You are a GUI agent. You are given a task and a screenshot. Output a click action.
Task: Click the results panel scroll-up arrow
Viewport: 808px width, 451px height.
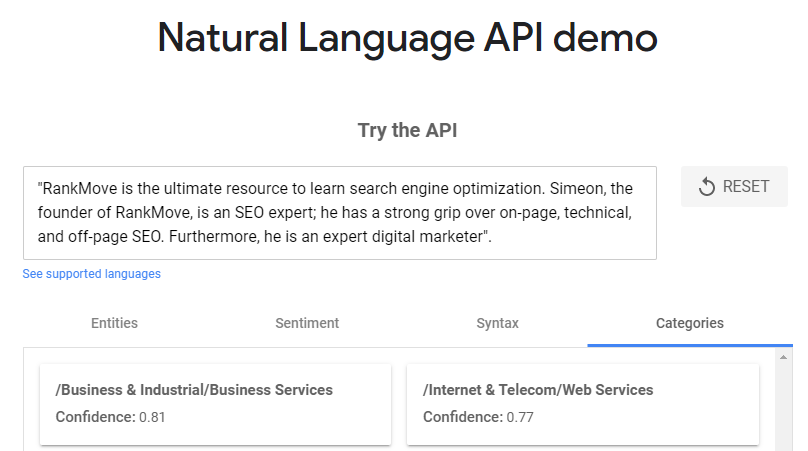coord(783,357)
